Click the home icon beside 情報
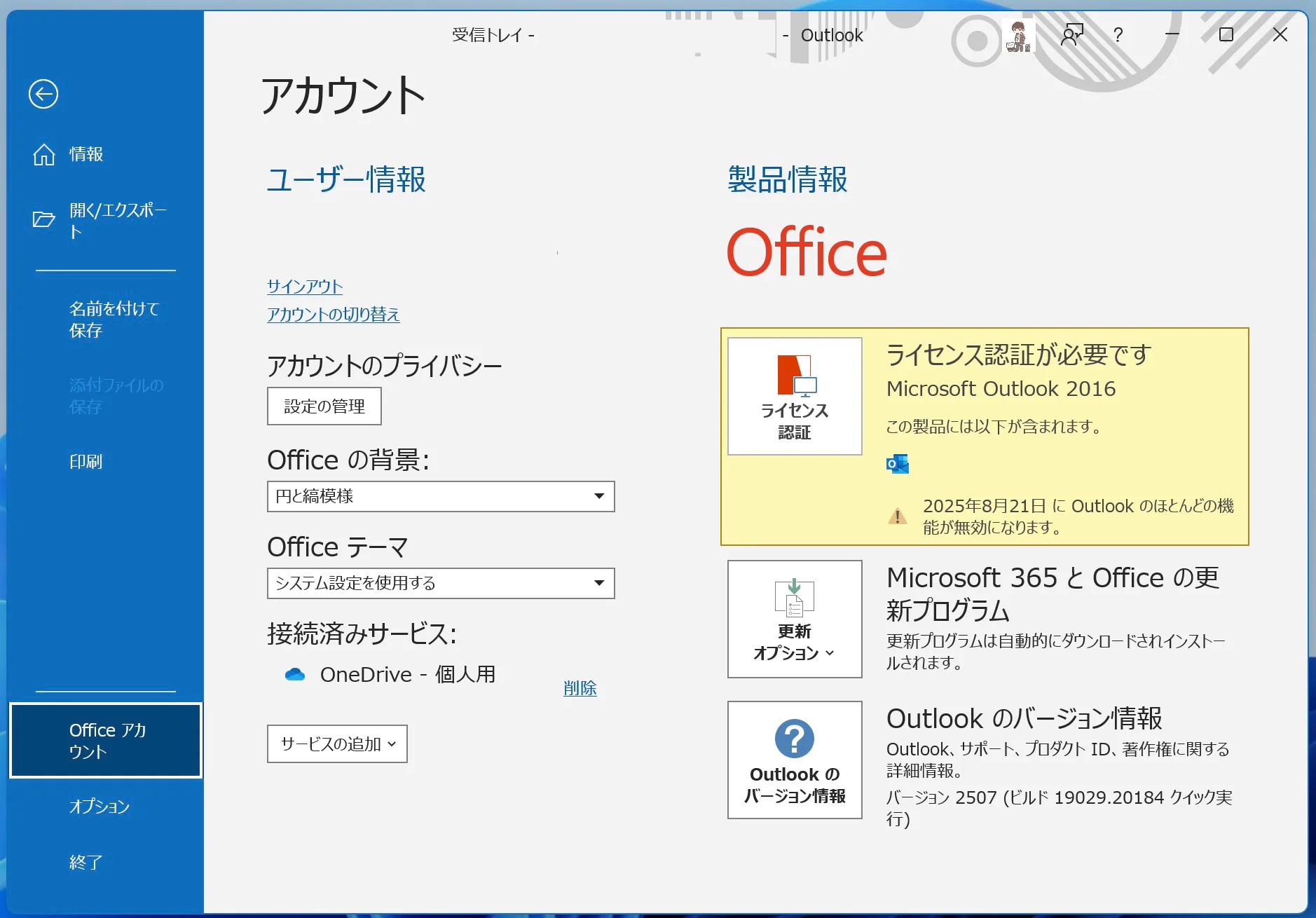Screen dimensions: 1316x918 44,154
